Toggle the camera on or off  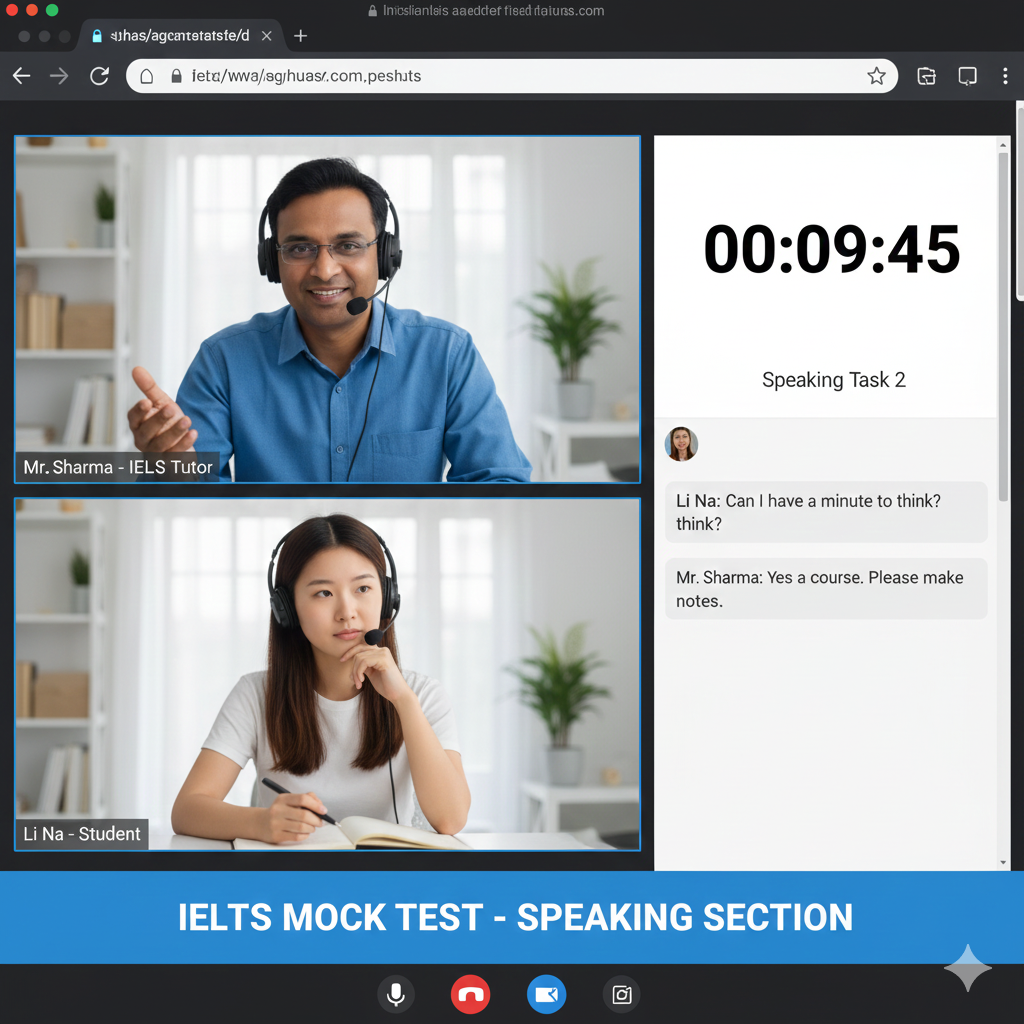tap(547, 994)
